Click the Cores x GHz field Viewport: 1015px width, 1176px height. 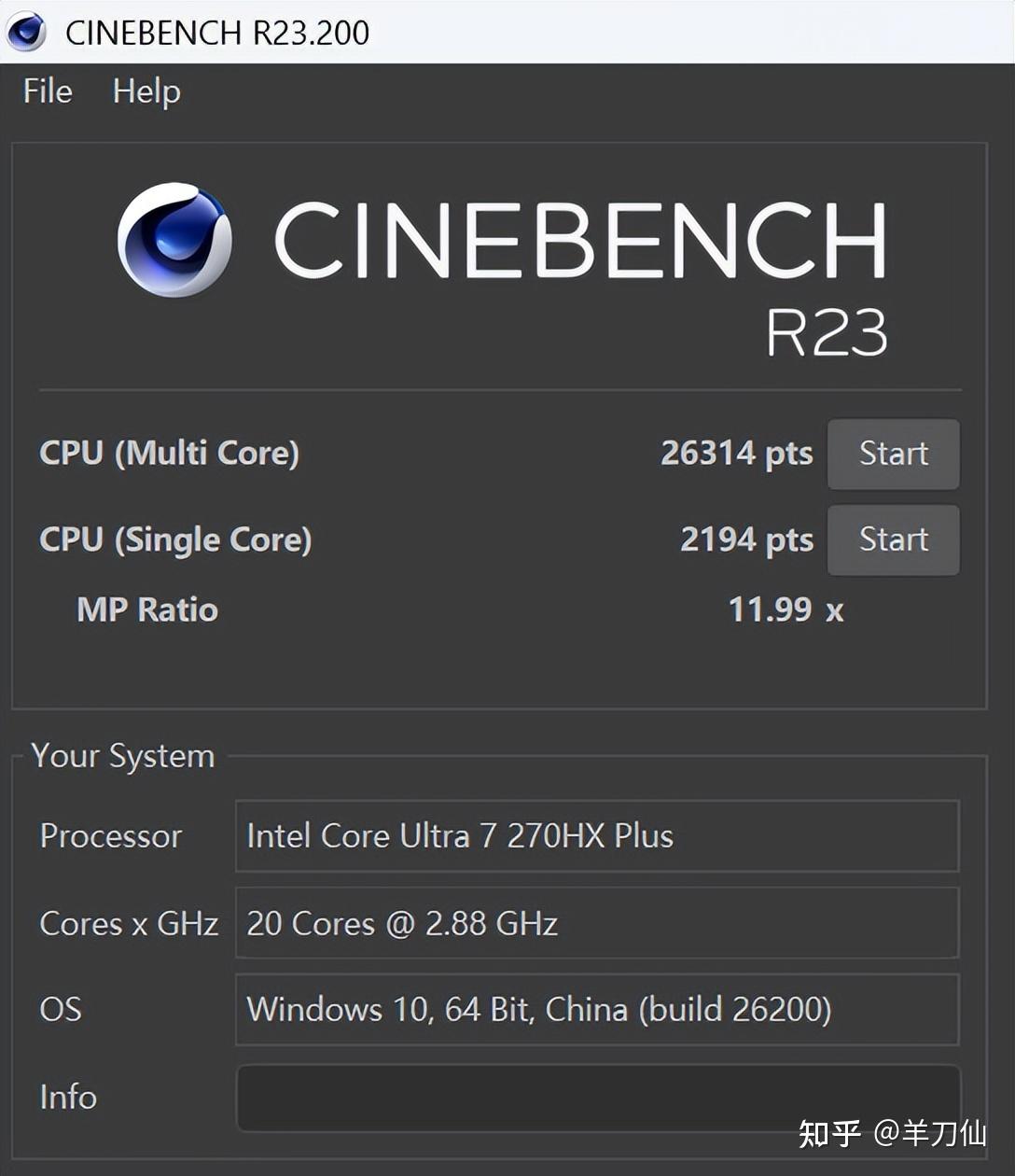(597, 923)
